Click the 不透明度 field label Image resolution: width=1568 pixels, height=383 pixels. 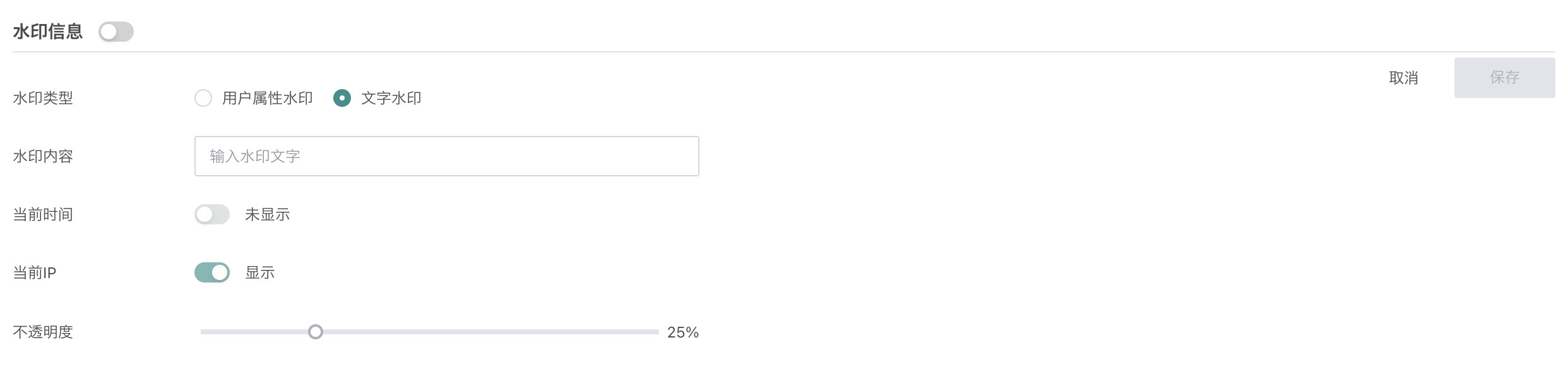43,332
